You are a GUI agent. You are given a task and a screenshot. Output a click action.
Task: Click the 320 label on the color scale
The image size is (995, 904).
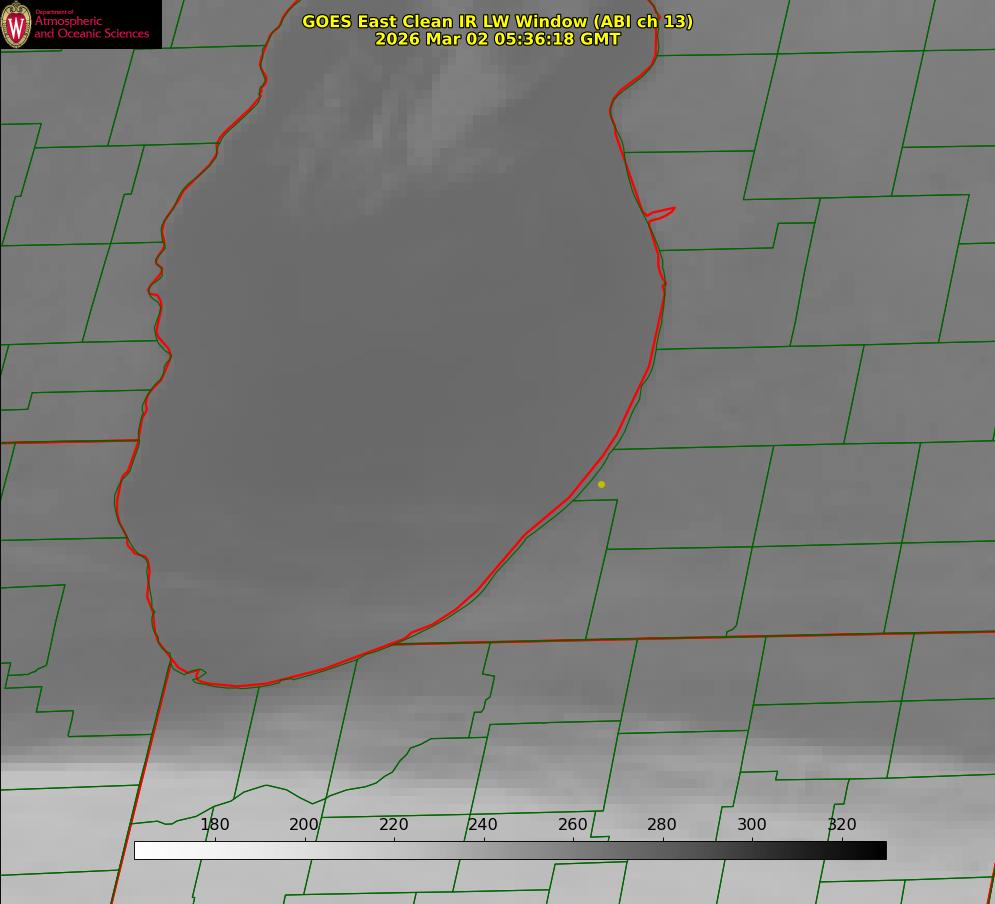point(842,824)
